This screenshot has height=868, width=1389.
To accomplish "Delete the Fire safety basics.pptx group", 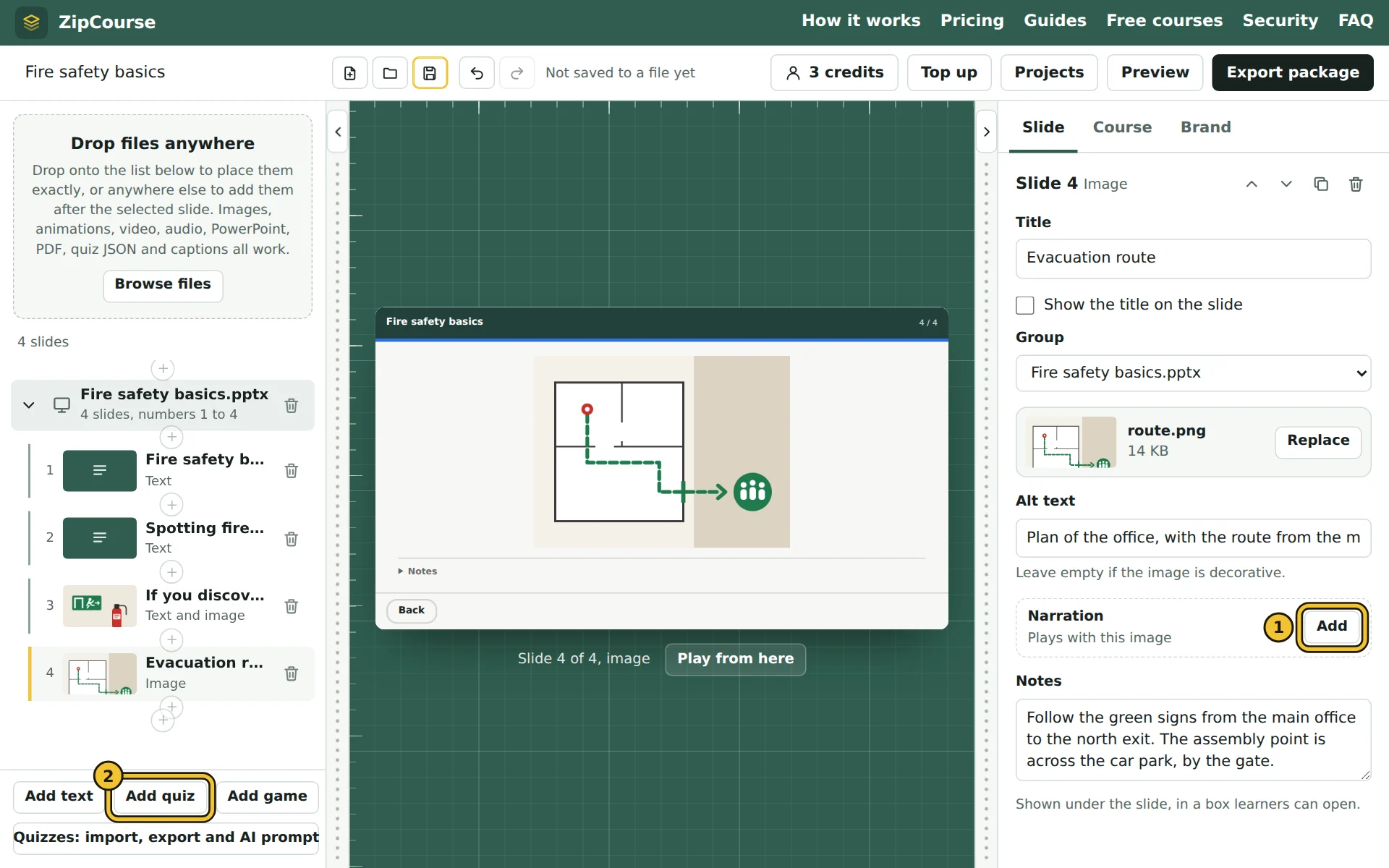I will click(292, 406).
